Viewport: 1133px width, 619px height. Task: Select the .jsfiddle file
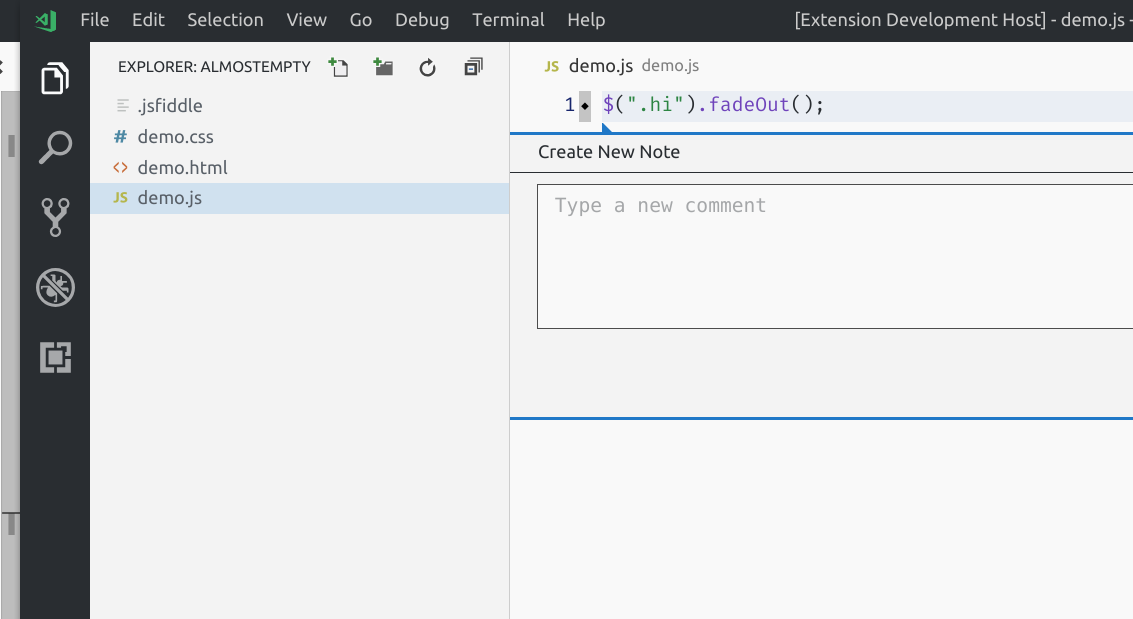pyautogui.click(x=169, y=105)
